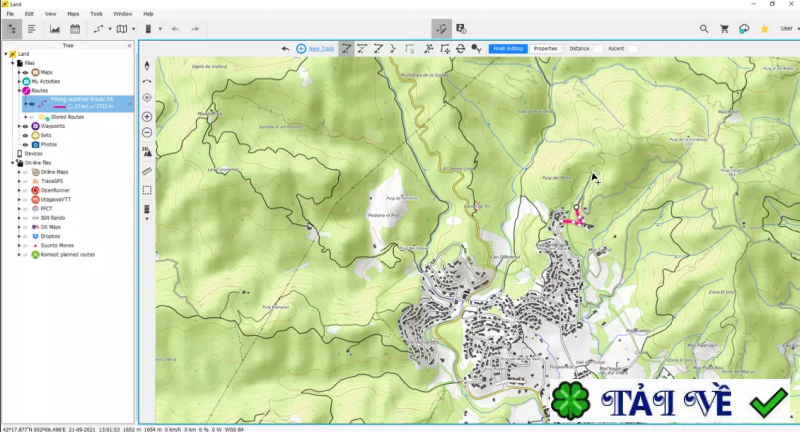Click the center on GPS position icon
The height and width of the screenshot is (432, 800).
coord(147,97)
